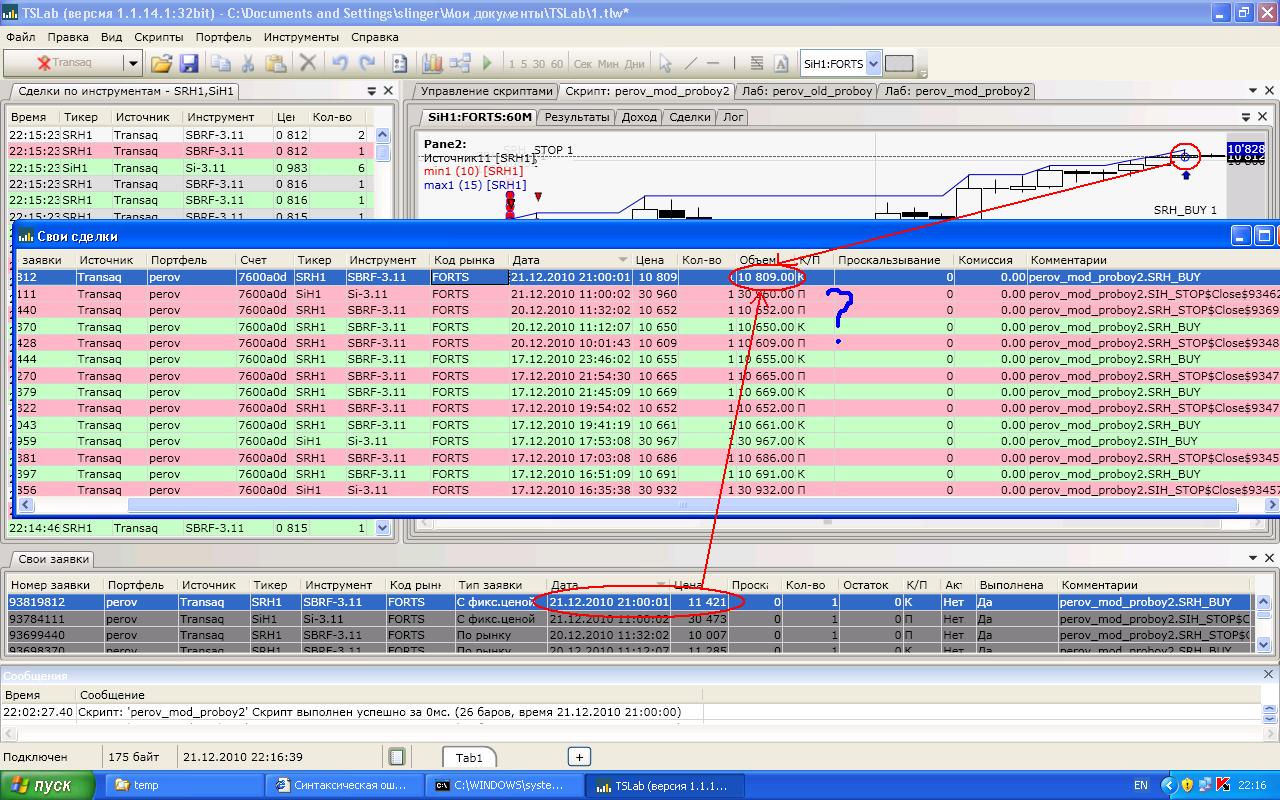Toggle the Мин interval unit button
Viewport: 1280px width, 800px height.
pyautogui.click(x=608, y=64)
